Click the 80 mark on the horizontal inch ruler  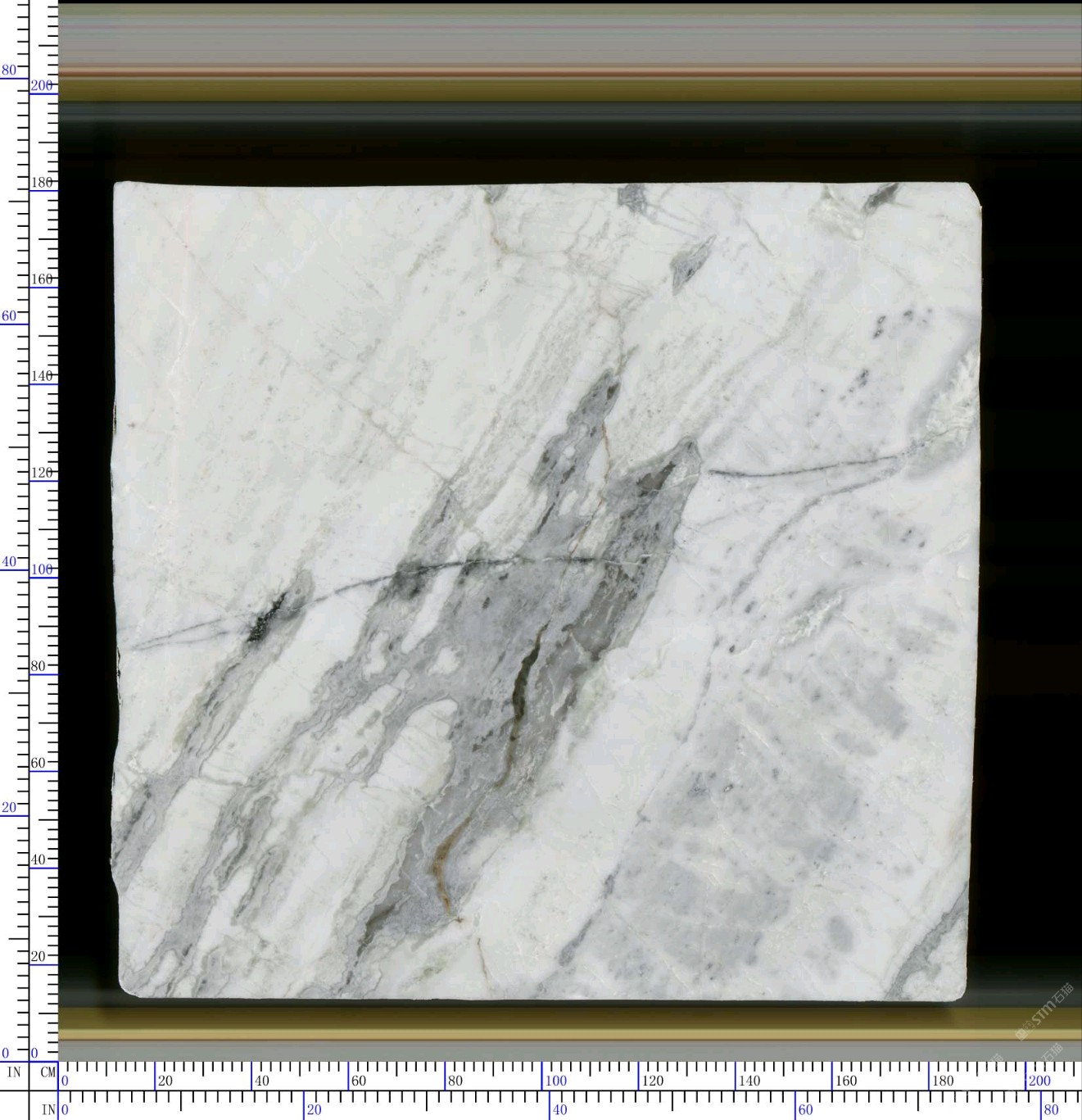click(x=1051, y=1110)
